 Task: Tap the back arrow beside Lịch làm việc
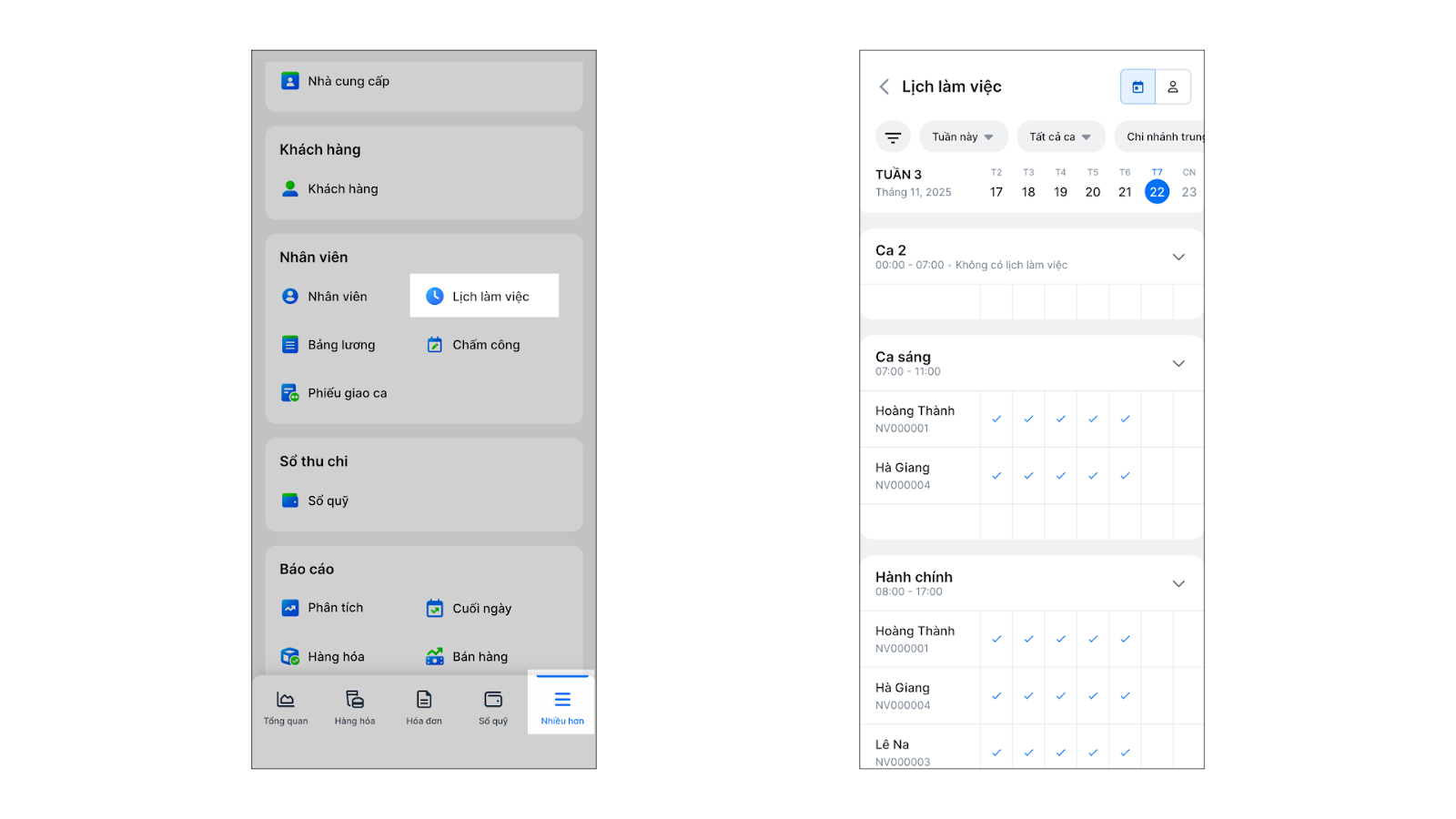(x=884, y=86)
